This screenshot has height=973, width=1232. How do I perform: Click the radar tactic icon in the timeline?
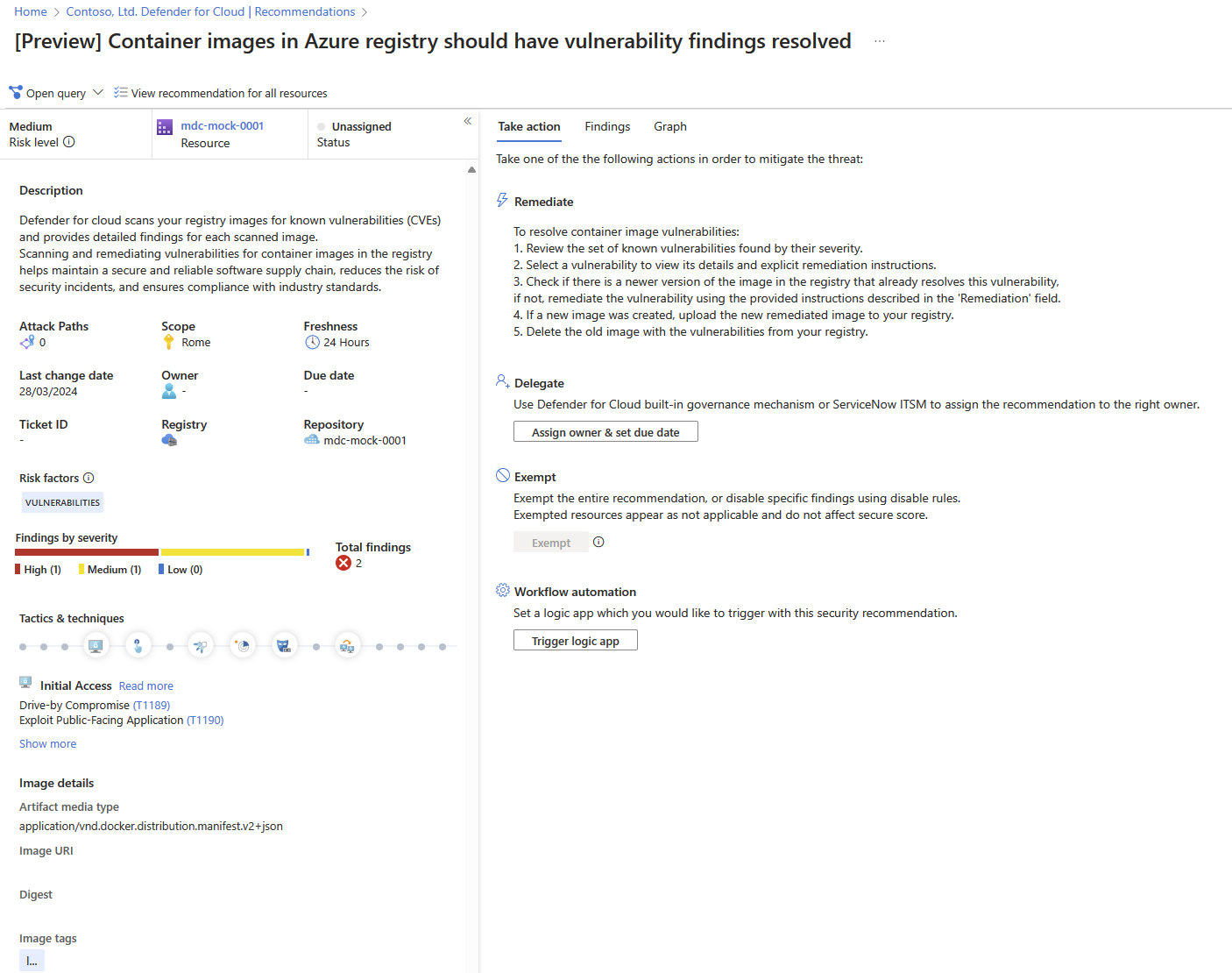click(x=243, y=646)
